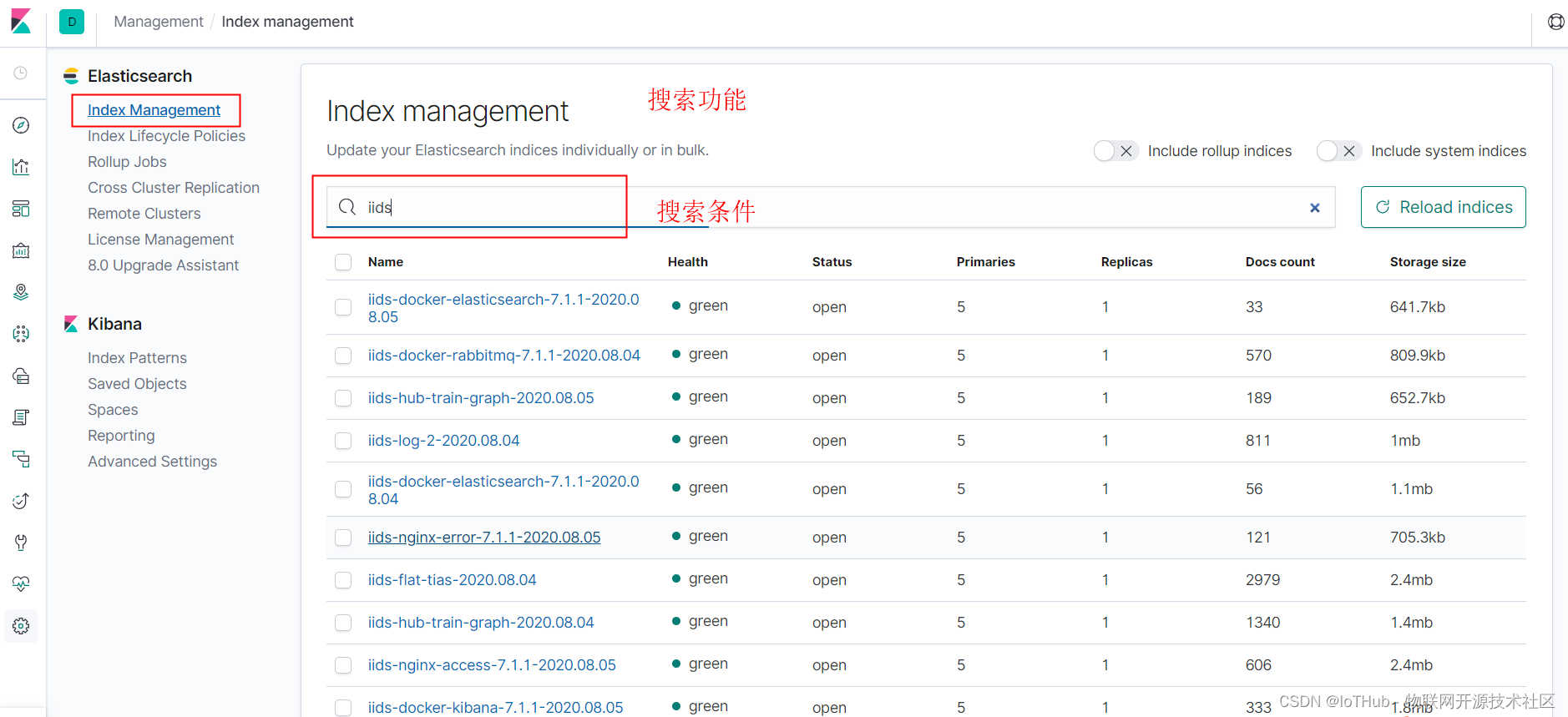1568x717 pixels.
Task: Open iids-log-2-2020.08.04 index
Action: click(443, 441)
